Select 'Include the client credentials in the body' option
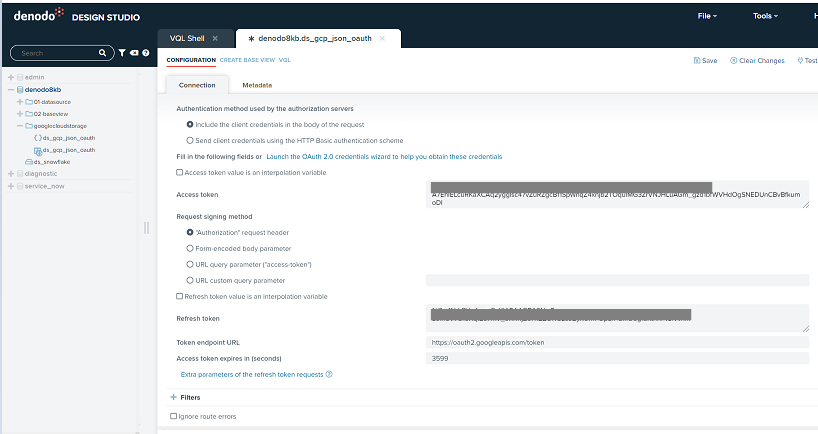 click(x=190, y=124)
